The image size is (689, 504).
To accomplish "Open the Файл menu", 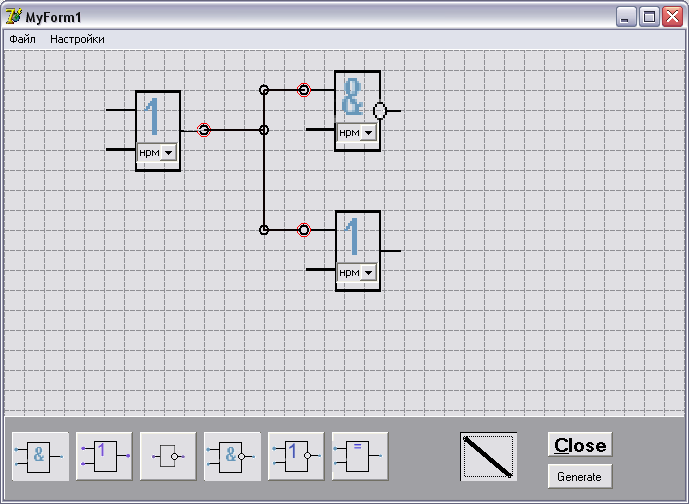I will click(22, 39).
